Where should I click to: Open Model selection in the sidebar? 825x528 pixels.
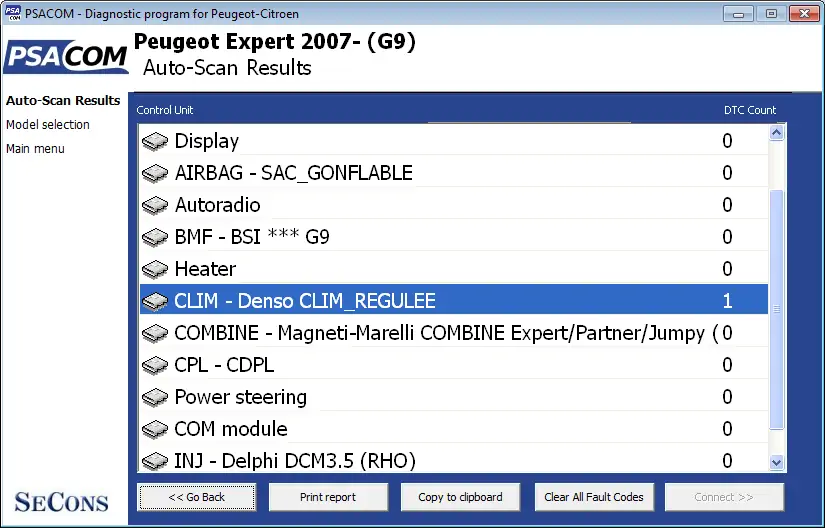point(48,125)
